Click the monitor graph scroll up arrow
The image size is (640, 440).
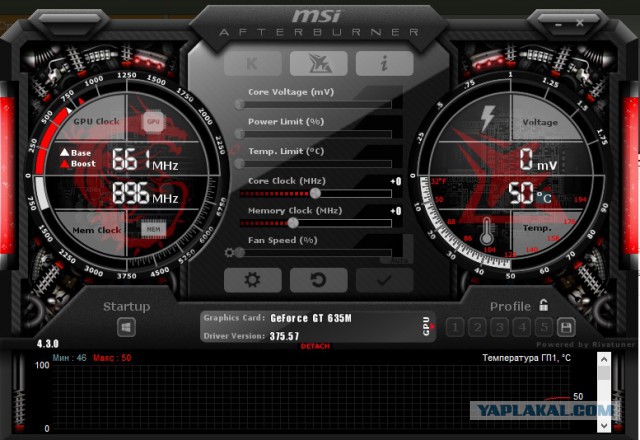click(x=604, y=360)
